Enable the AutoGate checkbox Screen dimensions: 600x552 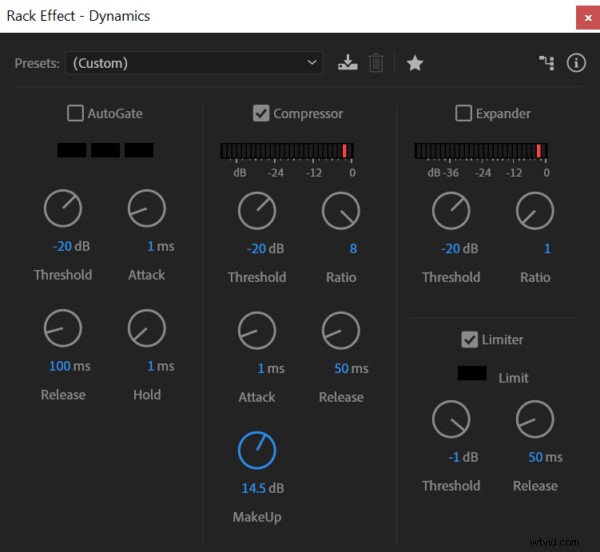click(75, 114)
